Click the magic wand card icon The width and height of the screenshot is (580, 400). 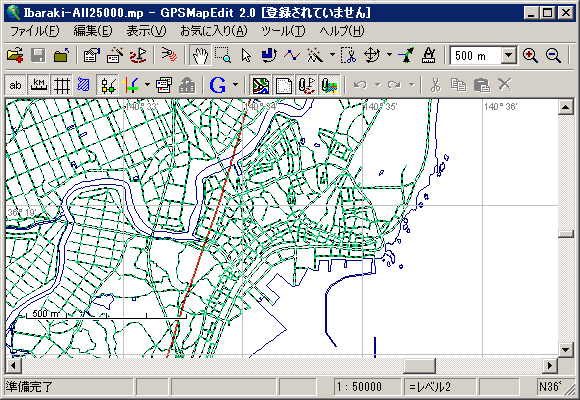(115, 56)
